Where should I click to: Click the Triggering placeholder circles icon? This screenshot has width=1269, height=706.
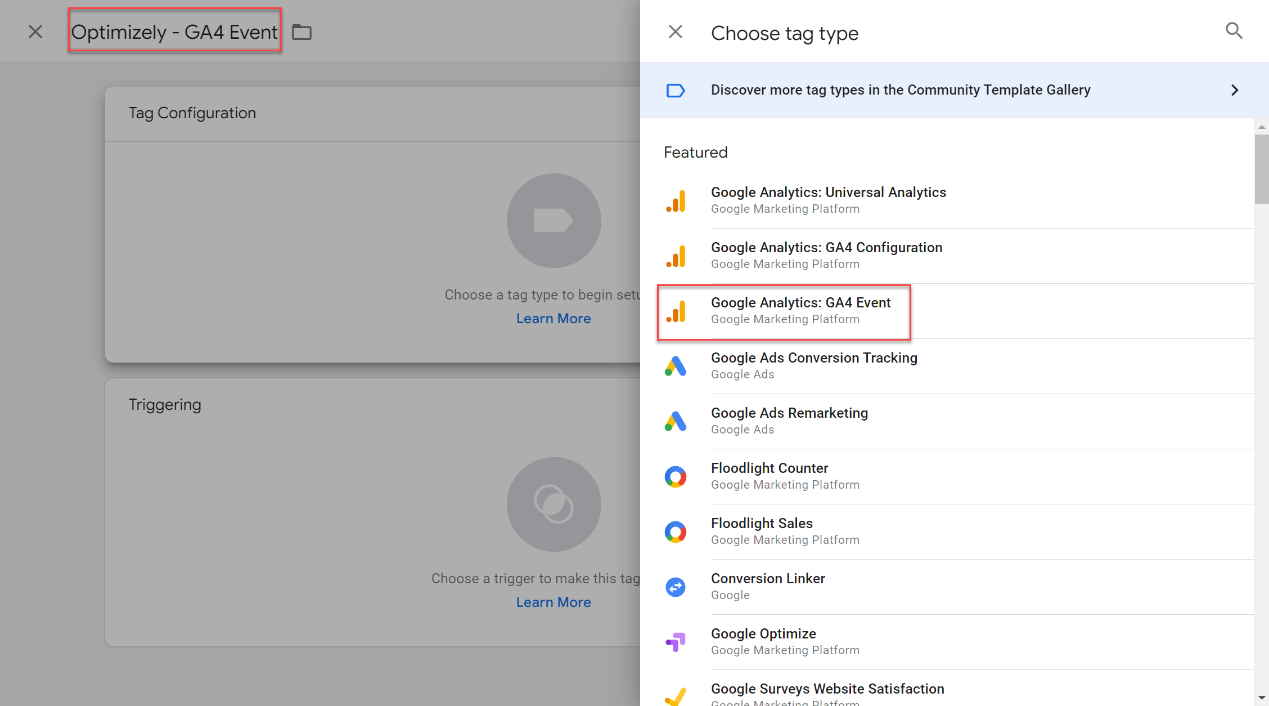pyautogui.click(x=553, y=504)
